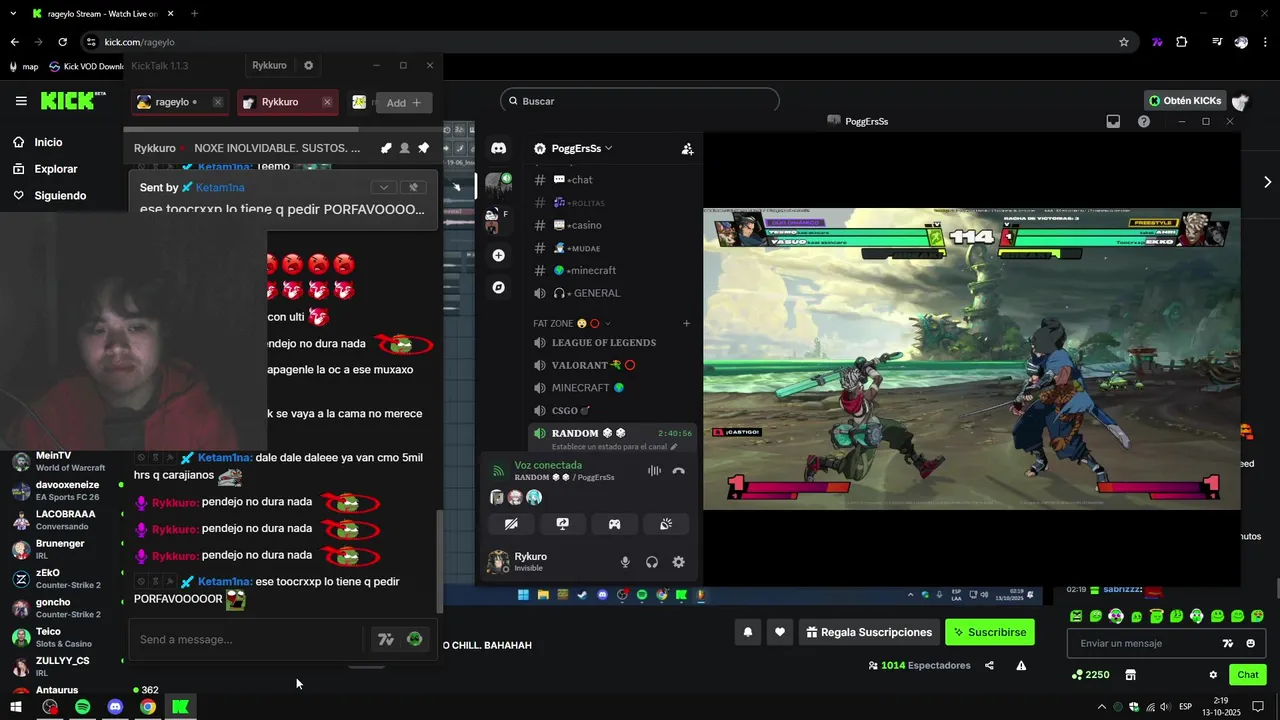Open moderator actions rocket icon in KickTalk header
Image resolution: width=1280 pixels, height=720 pixels.
(x=386, y=148)
